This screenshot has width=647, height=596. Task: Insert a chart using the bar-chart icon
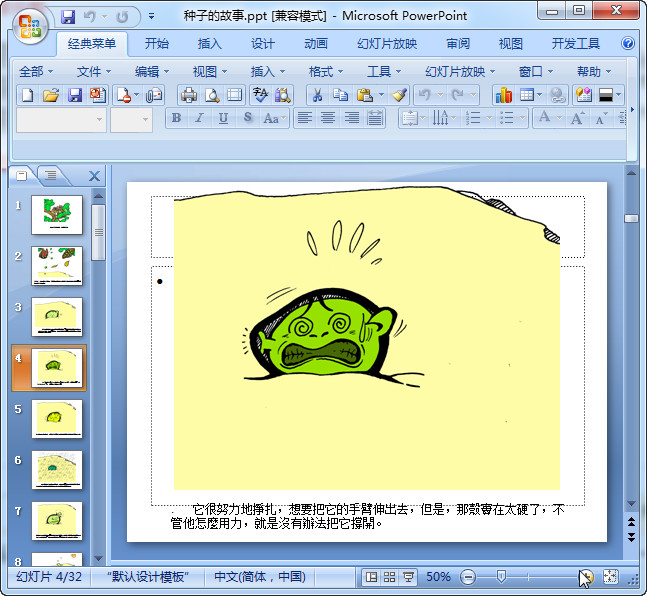(504, 95)
